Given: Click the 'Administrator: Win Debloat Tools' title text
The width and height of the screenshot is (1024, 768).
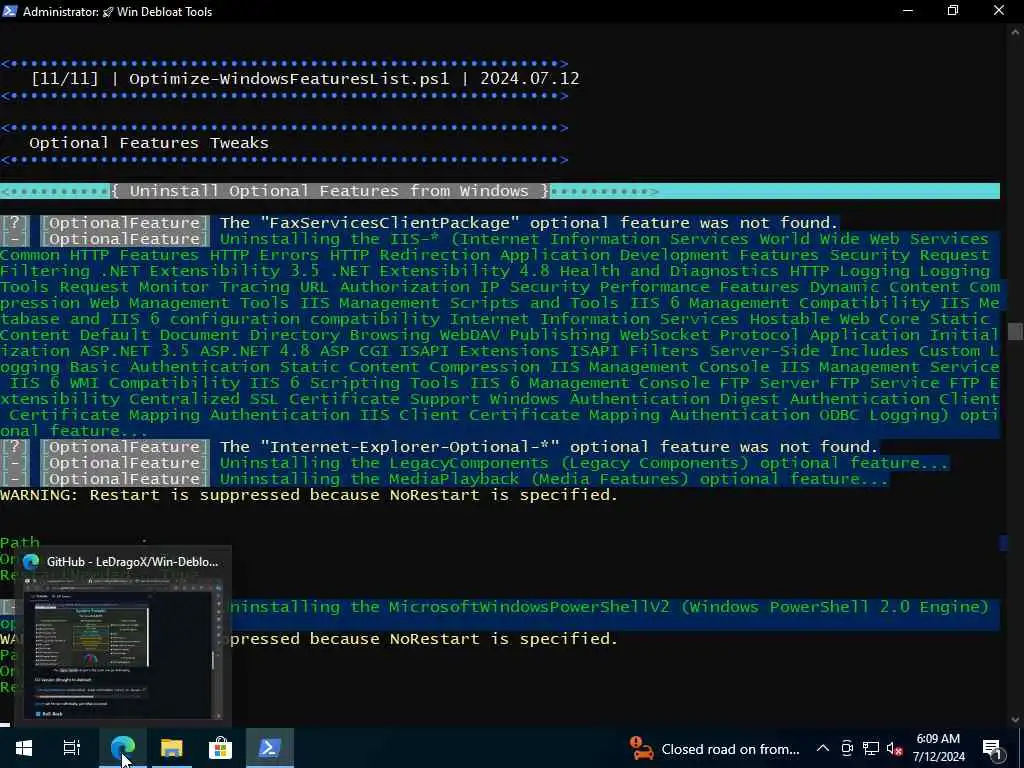Looking at the screenshot, I should point(118,11).
